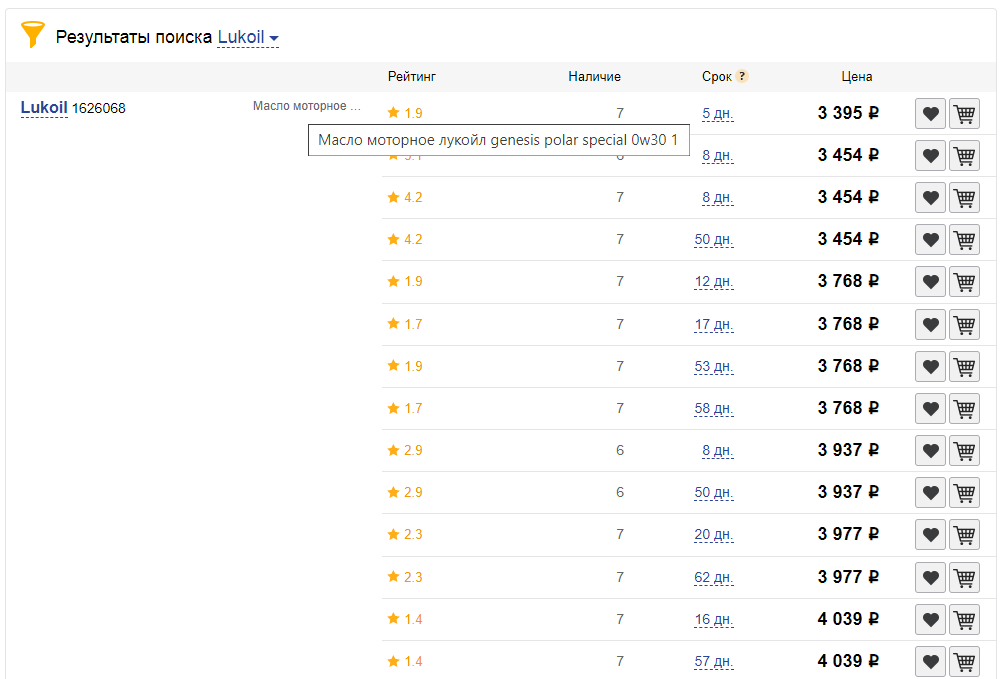Click the 'Результаты поиска' heading text

[134, 37]
